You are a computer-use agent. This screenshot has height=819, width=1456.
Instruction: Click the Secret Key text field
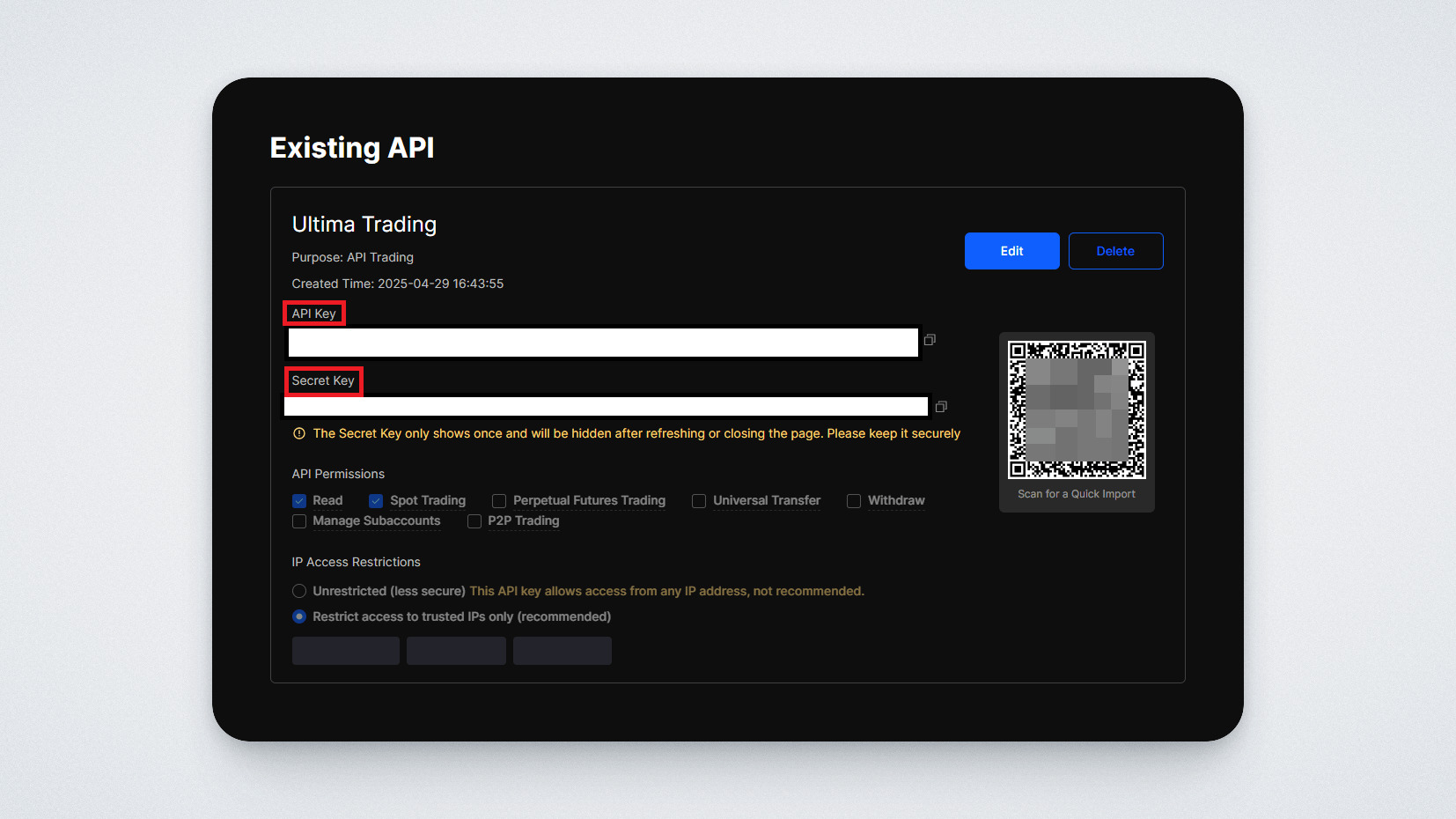(606, 406)
